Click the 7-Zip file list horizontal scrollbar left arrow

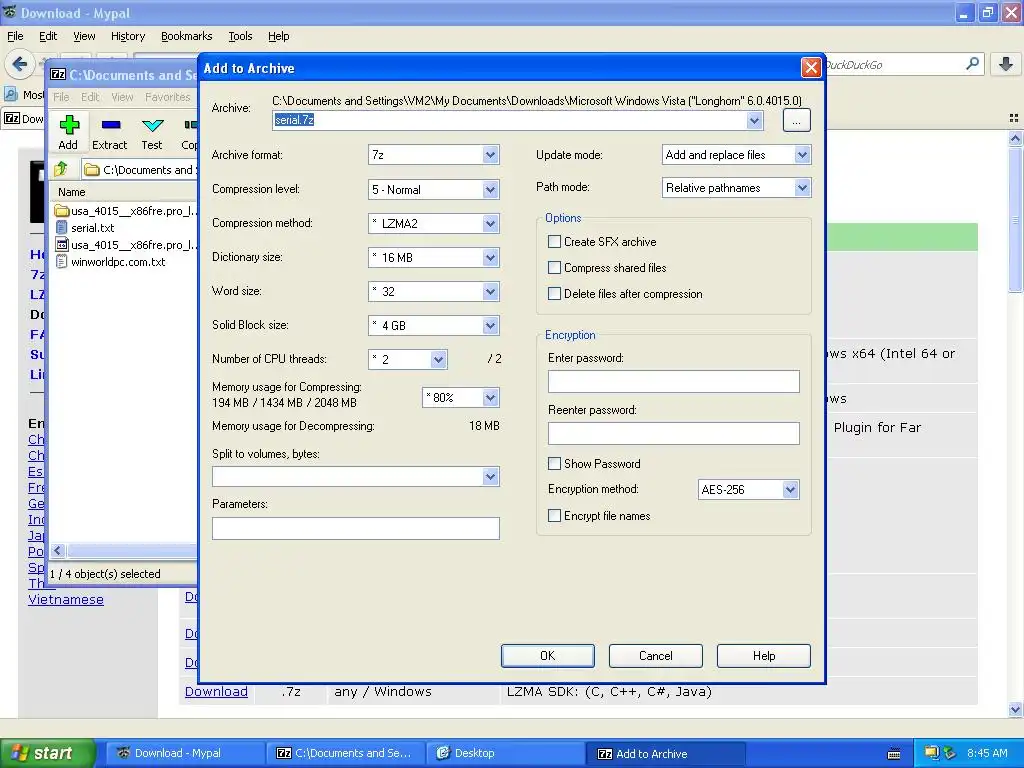click(x=57, y=551)
